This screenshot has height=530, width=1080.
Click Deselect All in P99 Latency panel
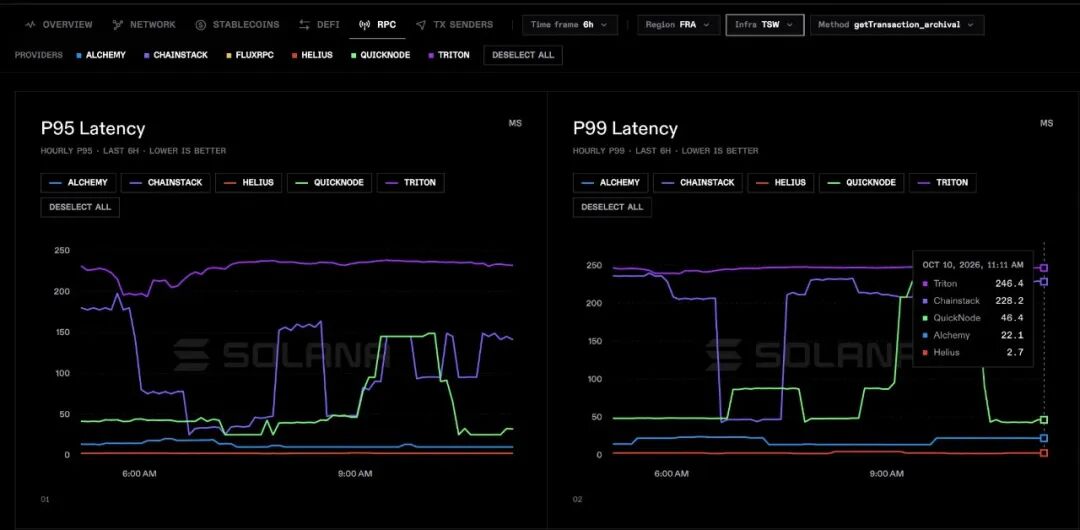[612, 207]
